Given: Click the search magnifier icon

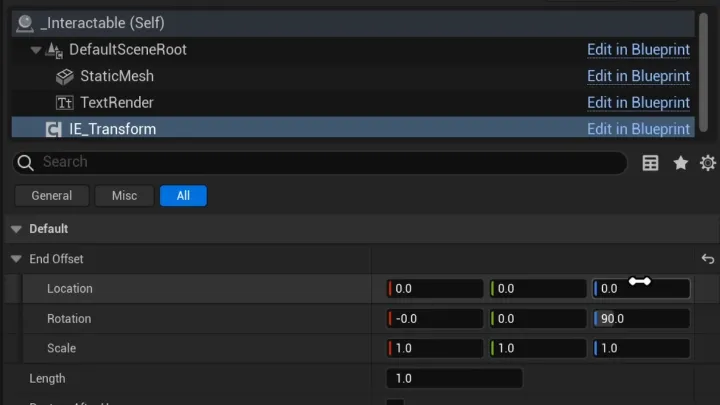Looking at the screenshot, I should coord(25,162).
